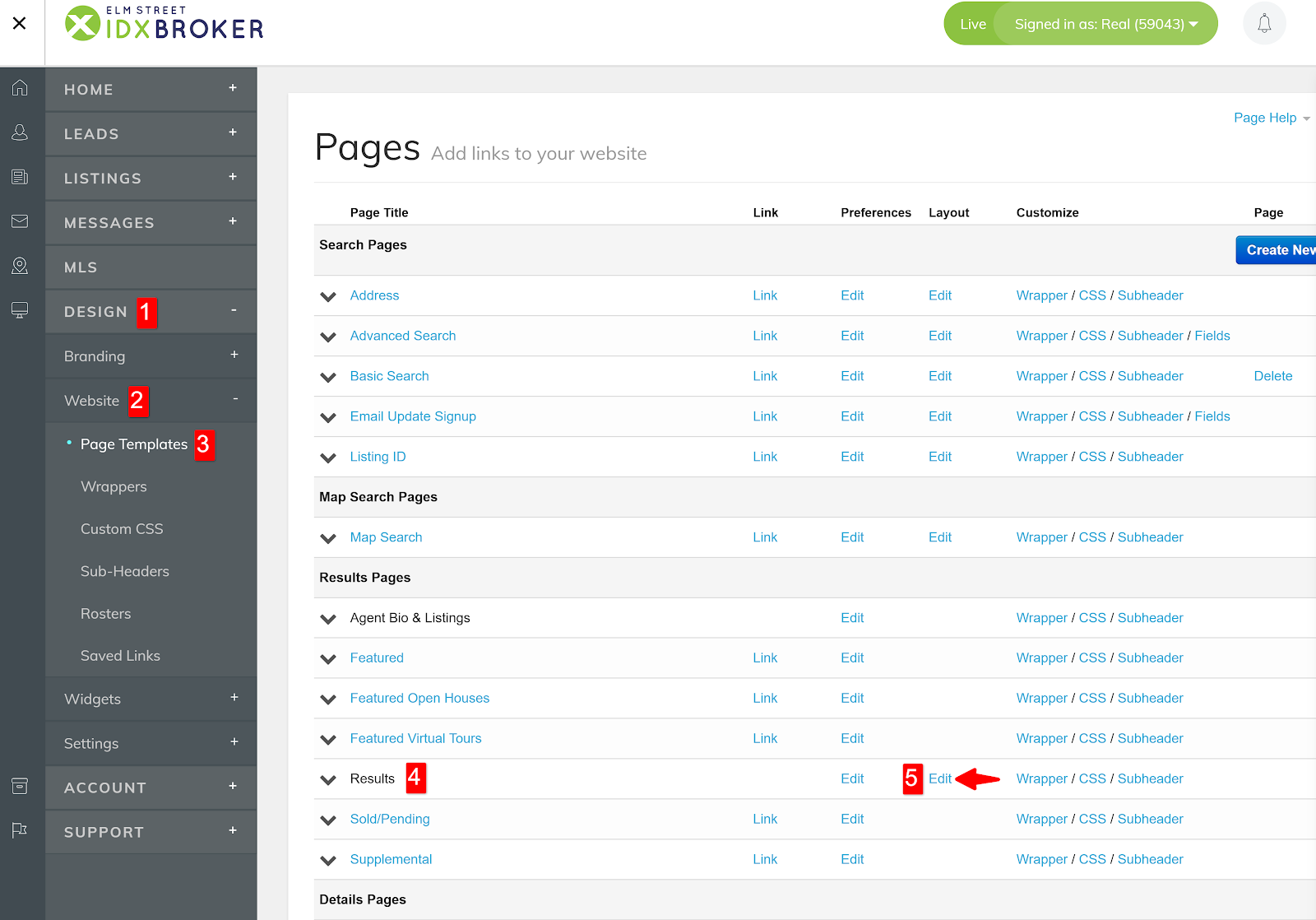This screenshot has width=1316, height=920.
Task: Open the CSS link for Sold/Pending
Action: 1092,819
